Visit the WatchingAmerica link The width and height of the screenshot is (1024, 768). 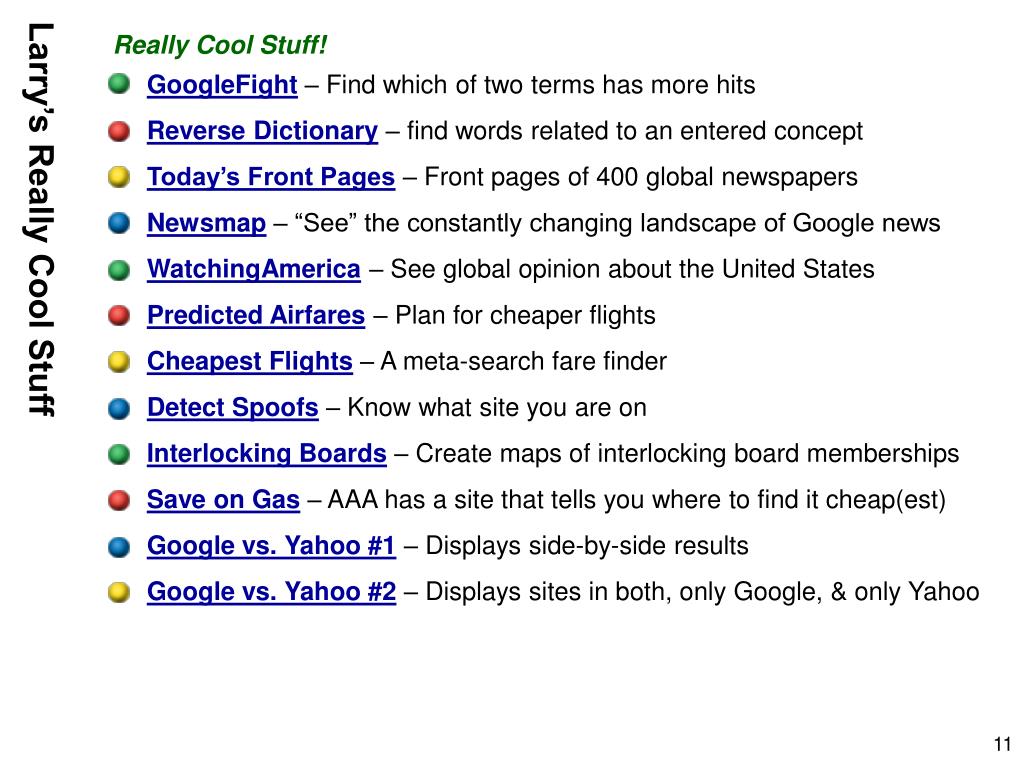(253, 270)
